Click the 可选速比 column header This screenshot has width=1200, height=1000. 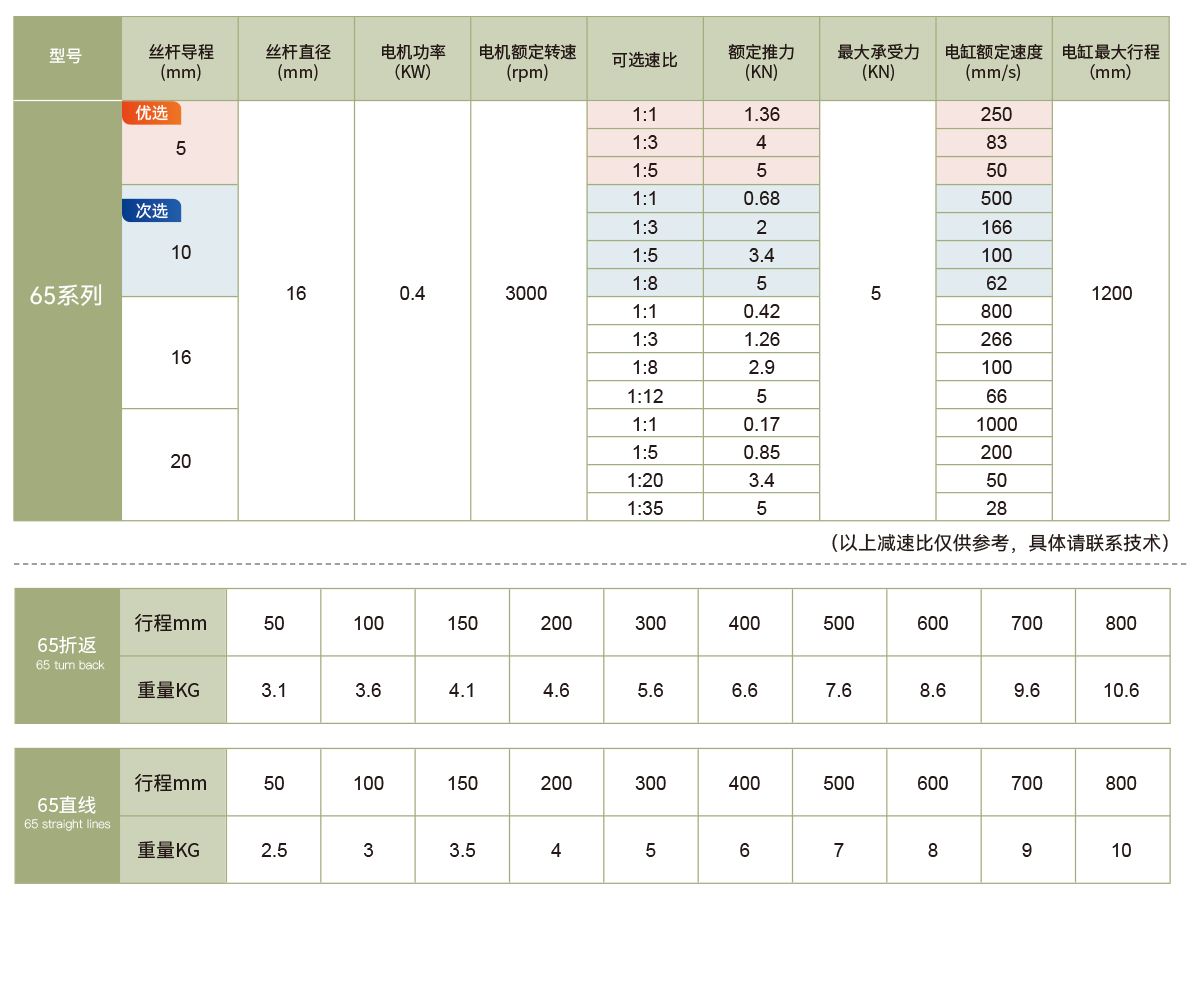click(x=645, y=60)
